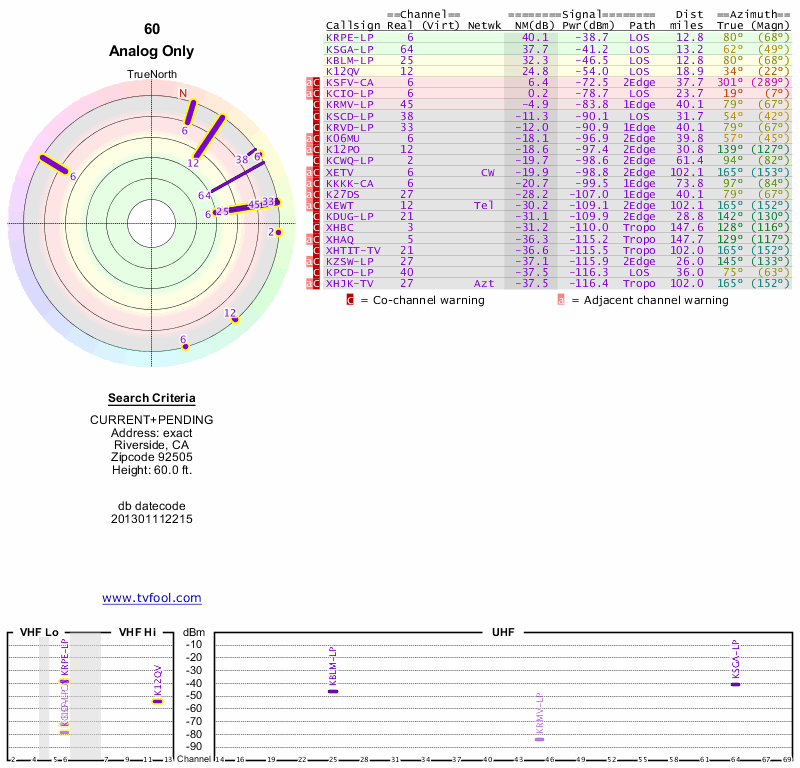This screenshot has width=800, height=768.
Task: Click the adjacent channel icon beside KSFV-CA
Action: [309, 82]
